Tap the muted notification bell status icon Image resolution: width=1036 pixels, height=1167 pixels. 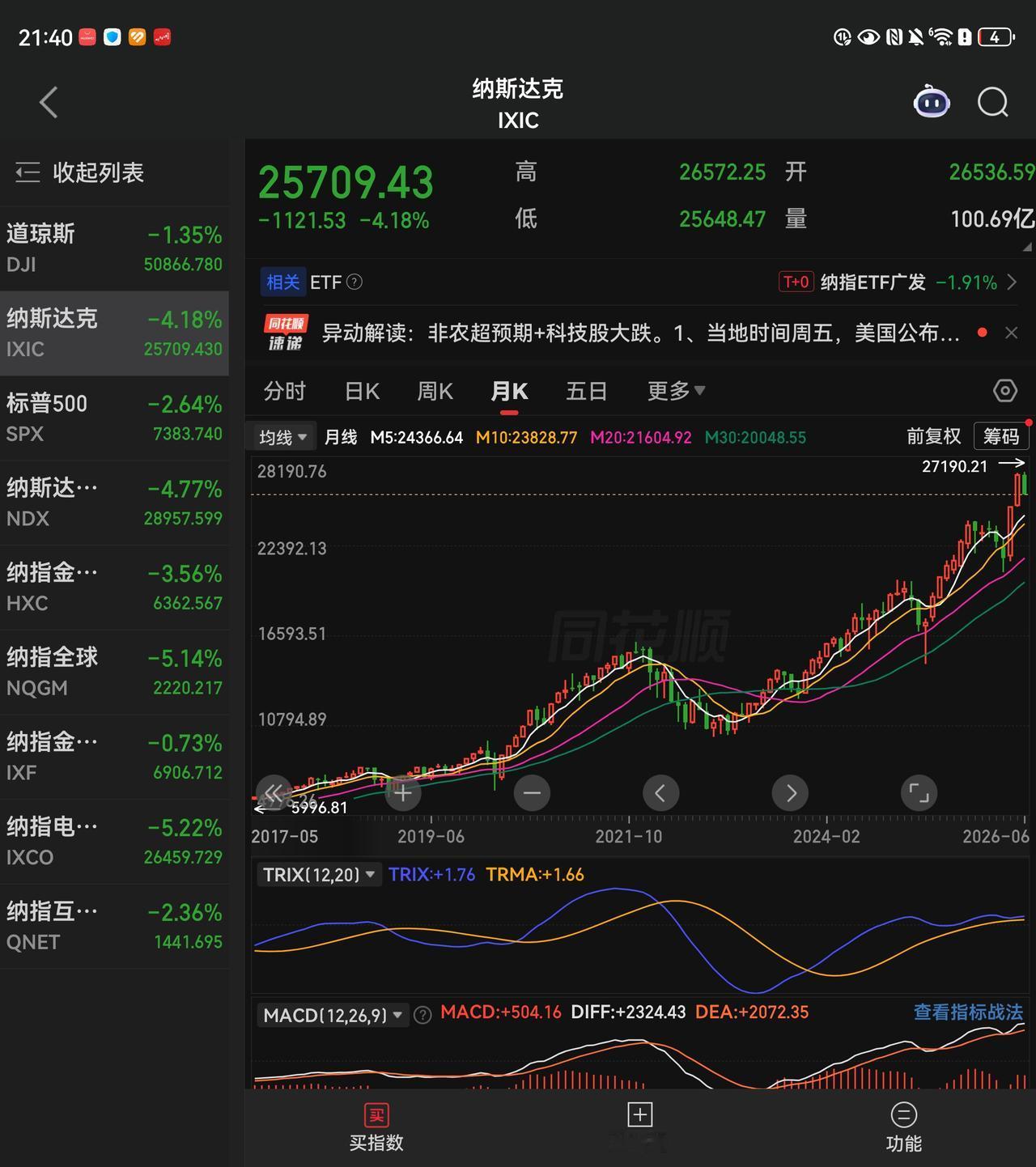pos(915,37)
